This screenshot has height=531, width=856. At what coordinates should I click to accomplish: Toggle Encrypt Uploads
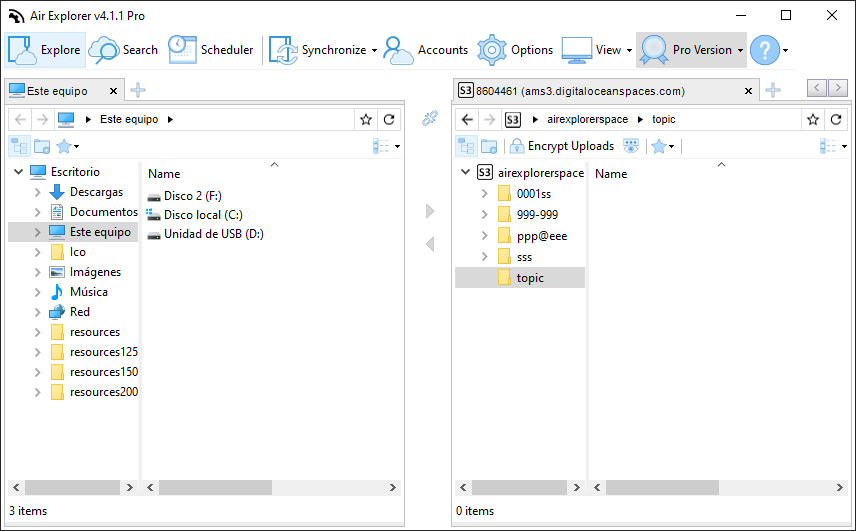pos(561,146)
